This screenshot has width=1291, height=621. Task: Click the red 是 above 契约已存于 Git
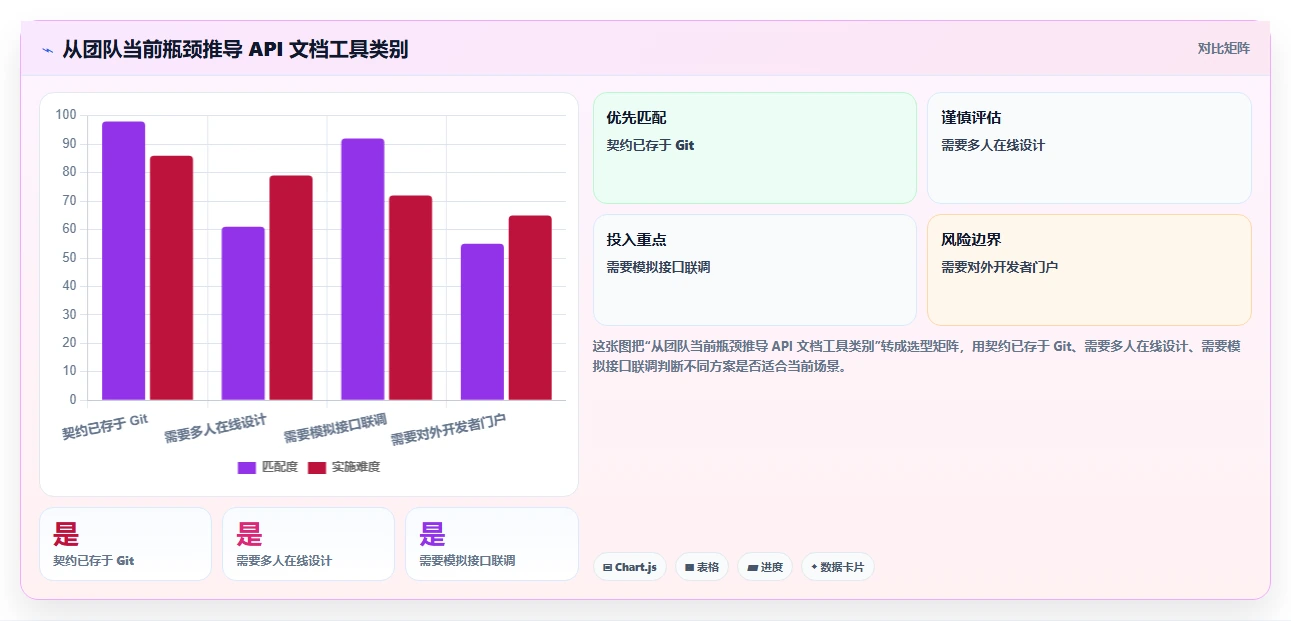[x=66, y=534]
